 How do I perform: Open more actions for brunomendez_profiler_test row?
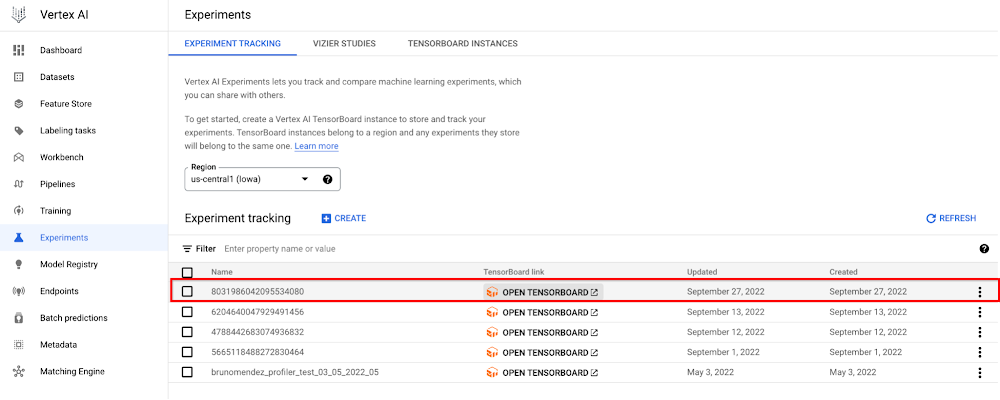980,373
